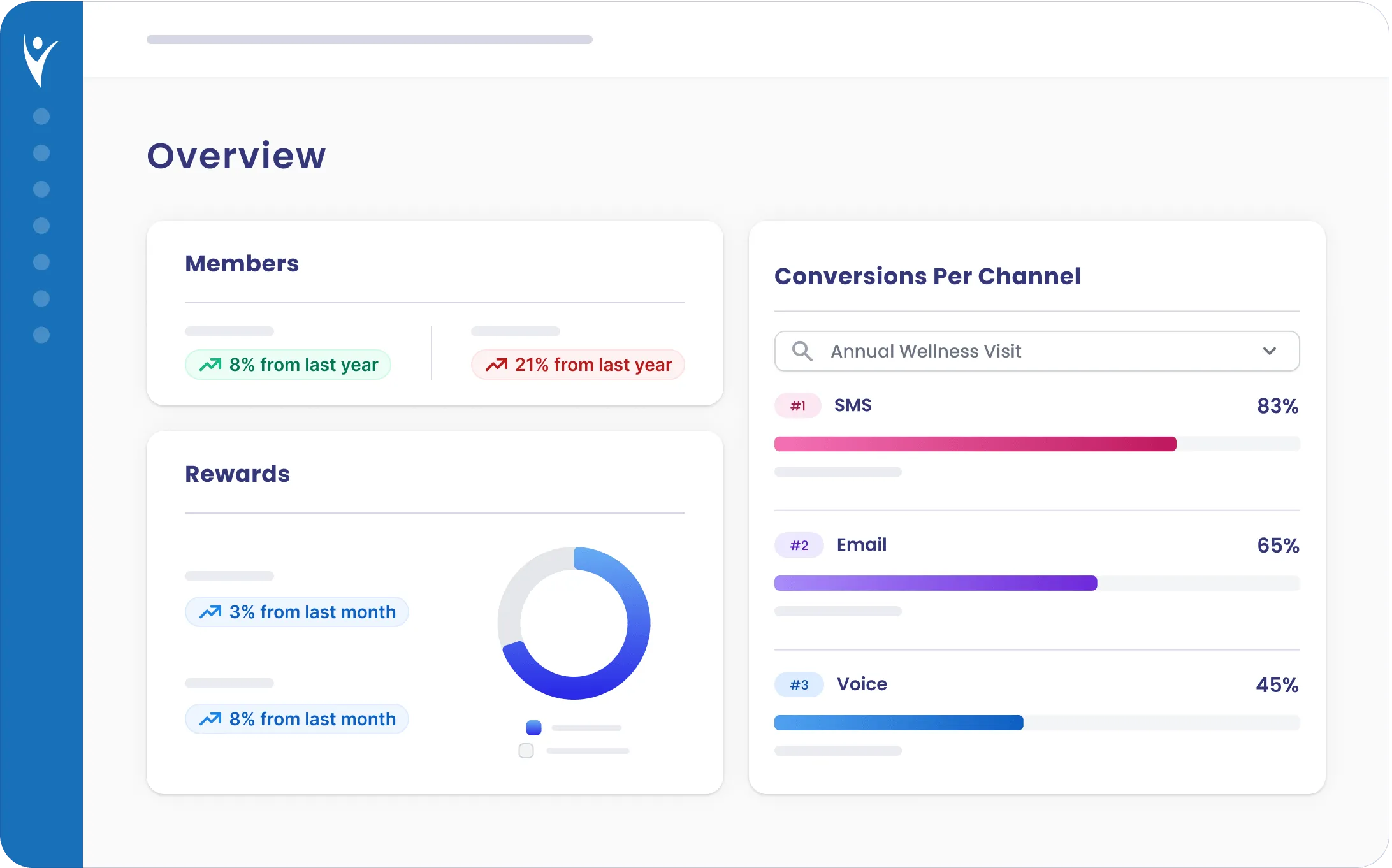The image size is (1392, 868).
Task: Toggle the blue legend square under donut chart
Action: (533, 728)
